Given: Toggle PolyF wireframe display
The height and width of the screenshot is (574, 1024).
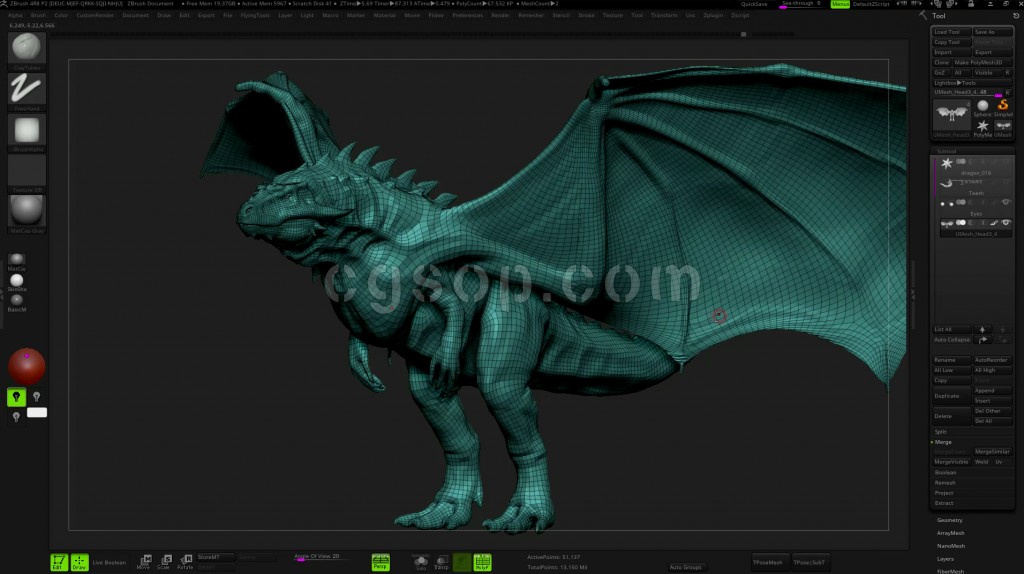Looking at the screenshot, I should [x=482, y=562].
